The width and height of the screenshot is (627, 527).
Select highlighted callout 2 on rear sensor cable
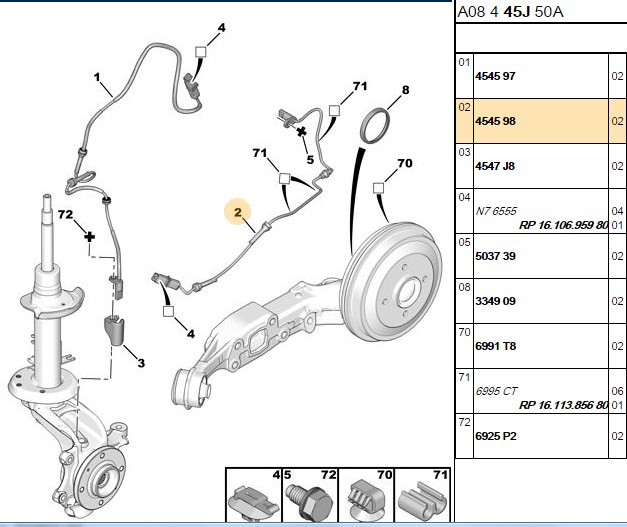tap(238, 212)
